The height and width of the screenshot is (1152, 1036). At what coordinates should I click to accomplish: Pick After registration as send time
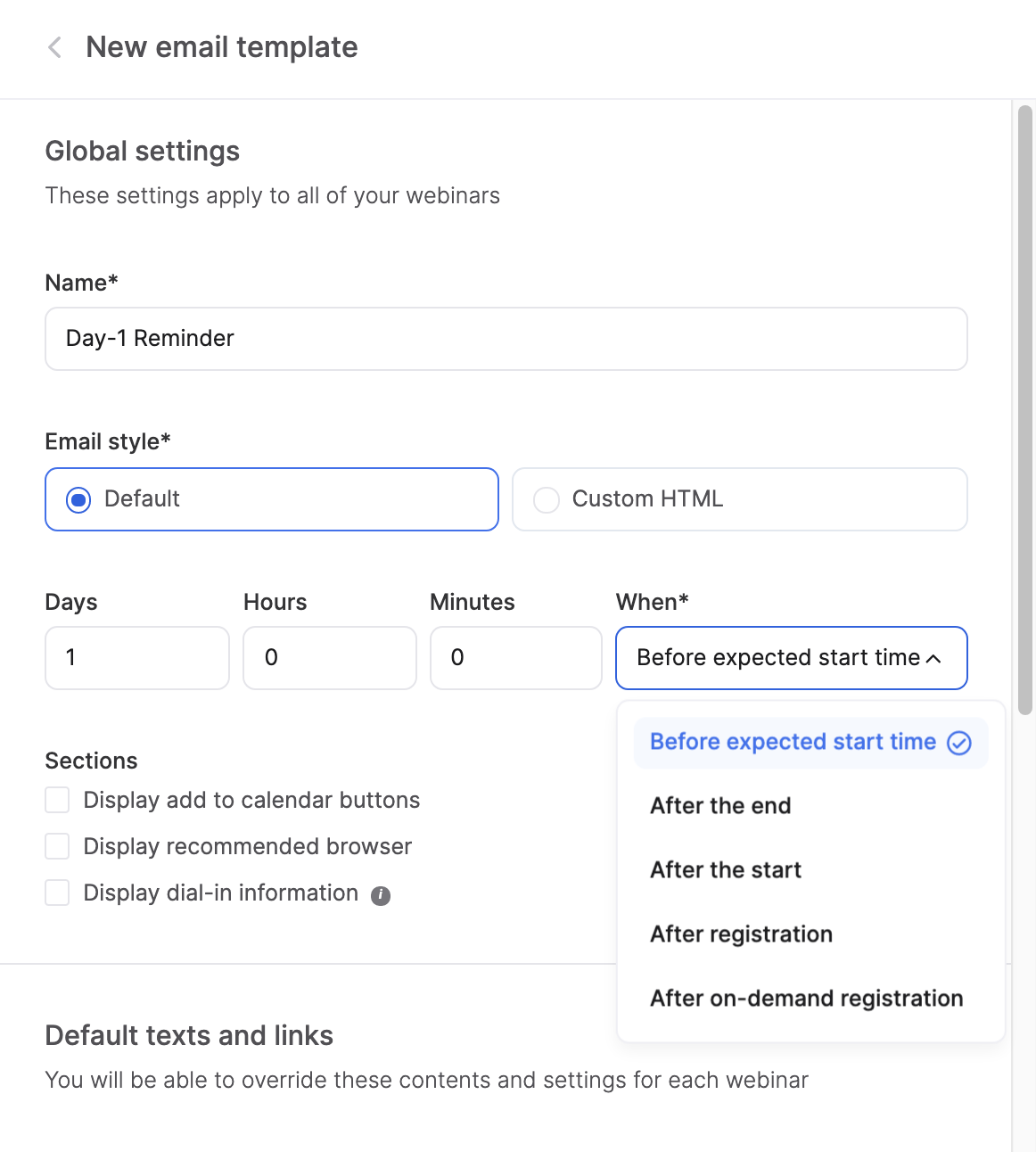click(740, 934)
